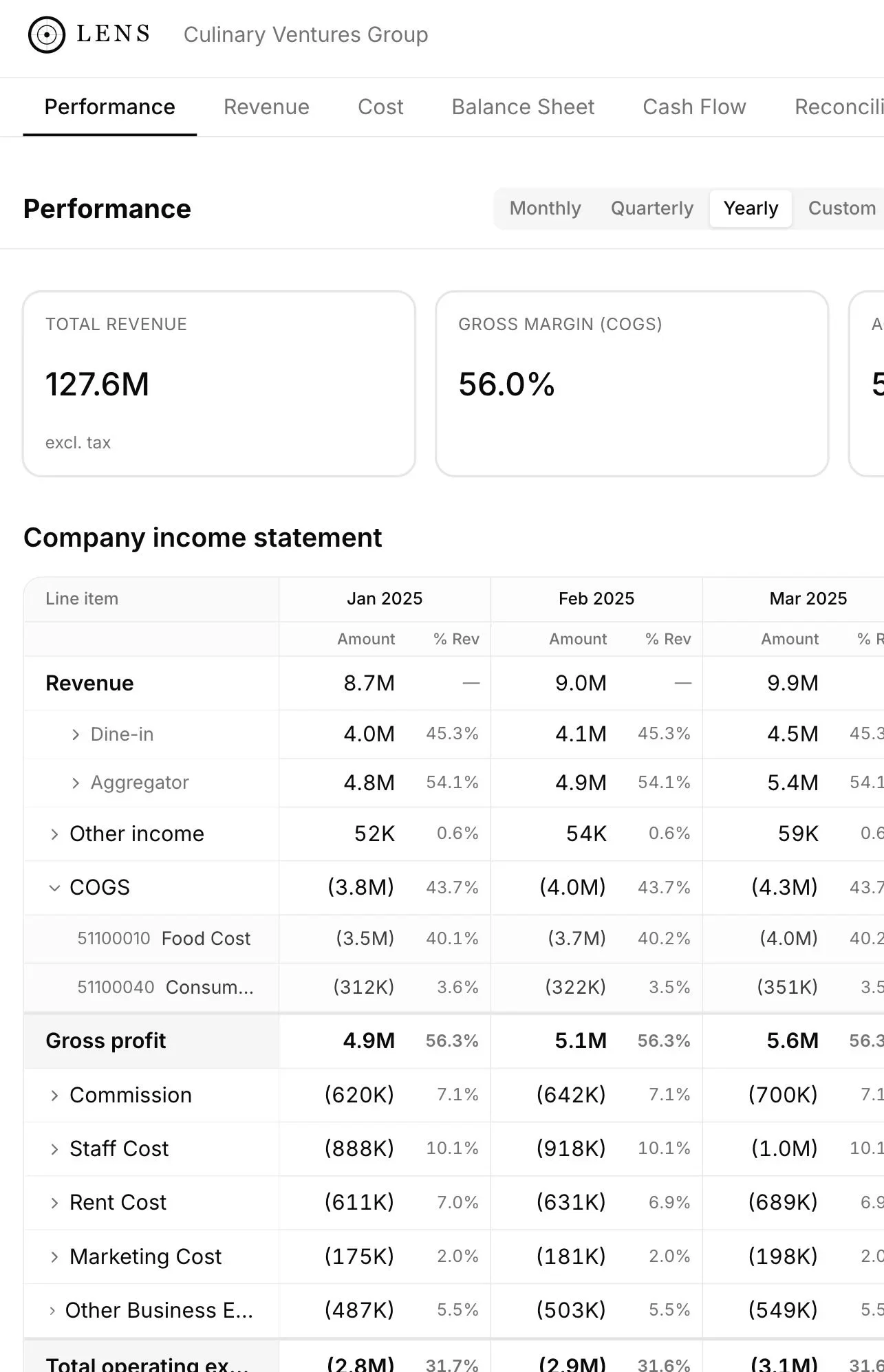884x1372 pixels.
Task: Open the Performance tab
Action: coord(110,107)
